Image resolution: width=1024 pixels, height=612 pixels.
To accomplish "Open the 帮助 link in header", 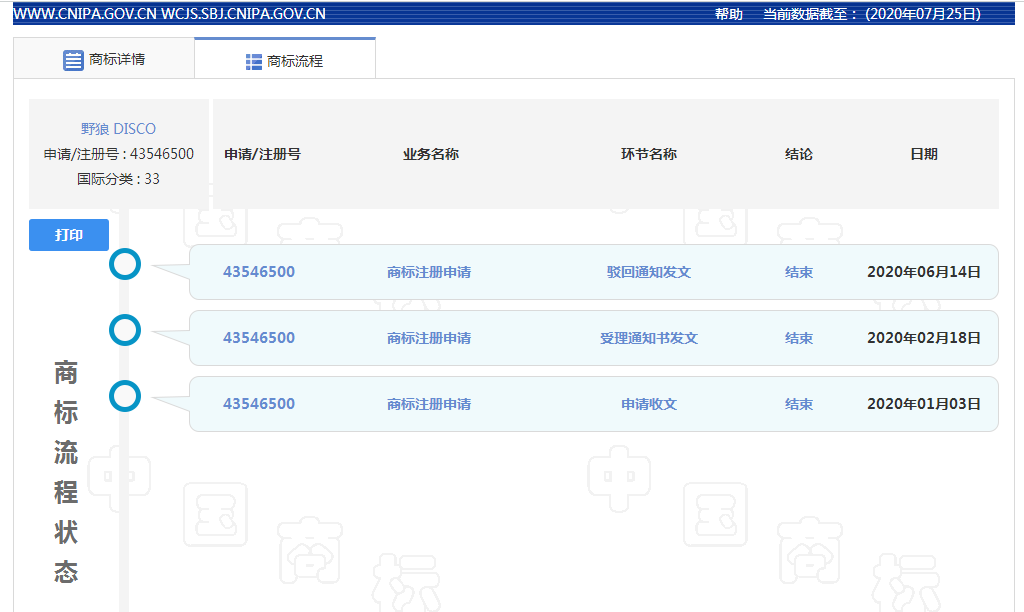I will point(729,14).
